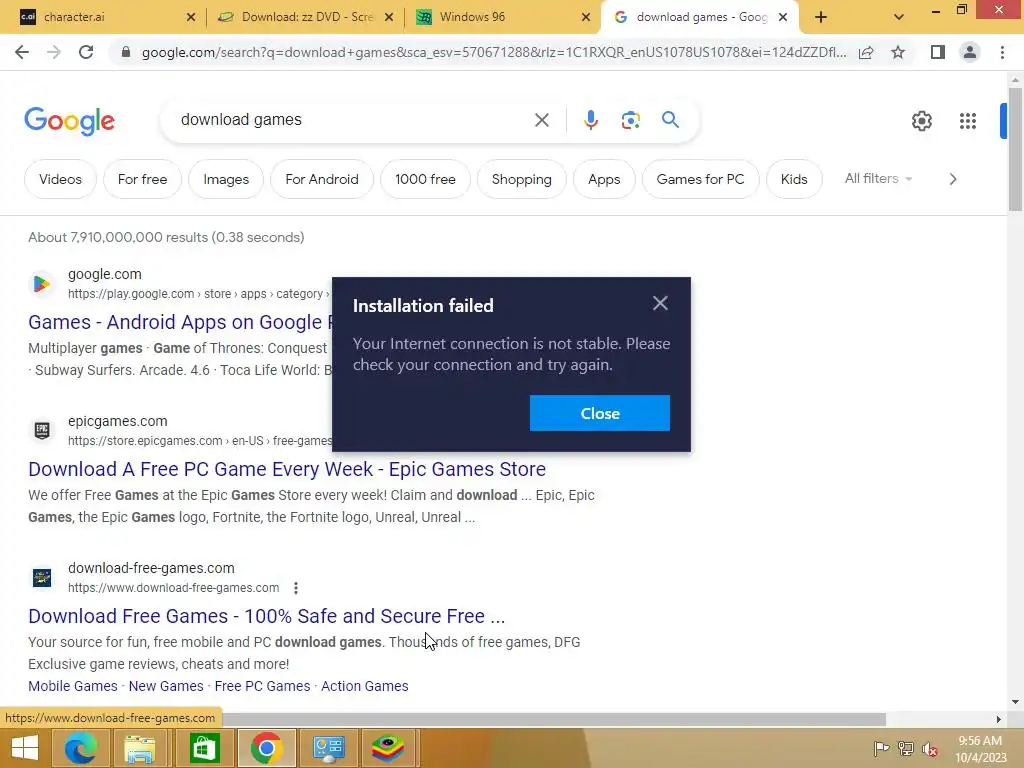Open network tray icon

(x=906, y=749)
